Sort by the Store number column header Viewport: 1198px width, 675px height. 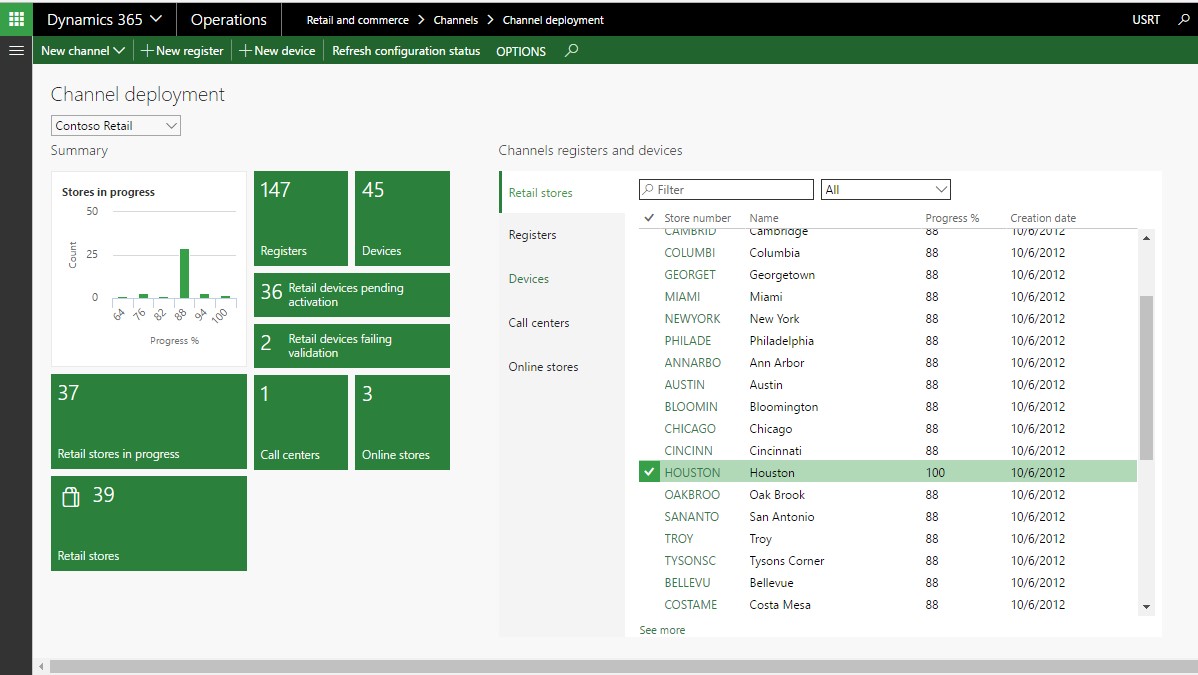pyautogui.click(x=698, y=218)
